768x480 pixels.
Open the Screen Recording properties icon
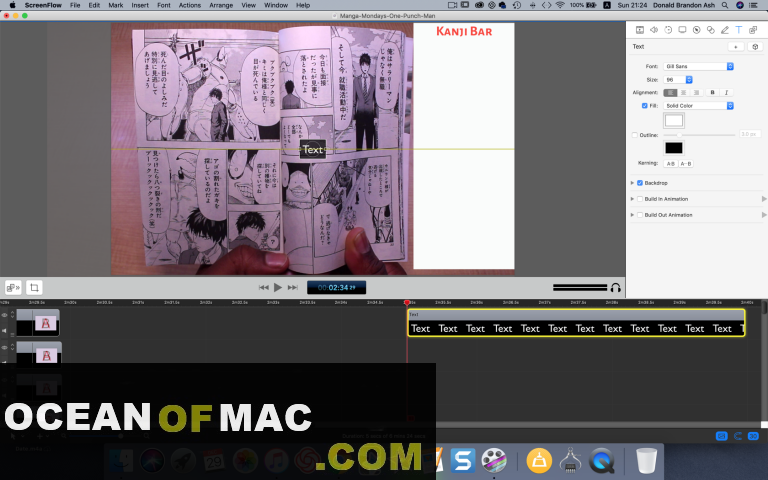tap(682, 30)
